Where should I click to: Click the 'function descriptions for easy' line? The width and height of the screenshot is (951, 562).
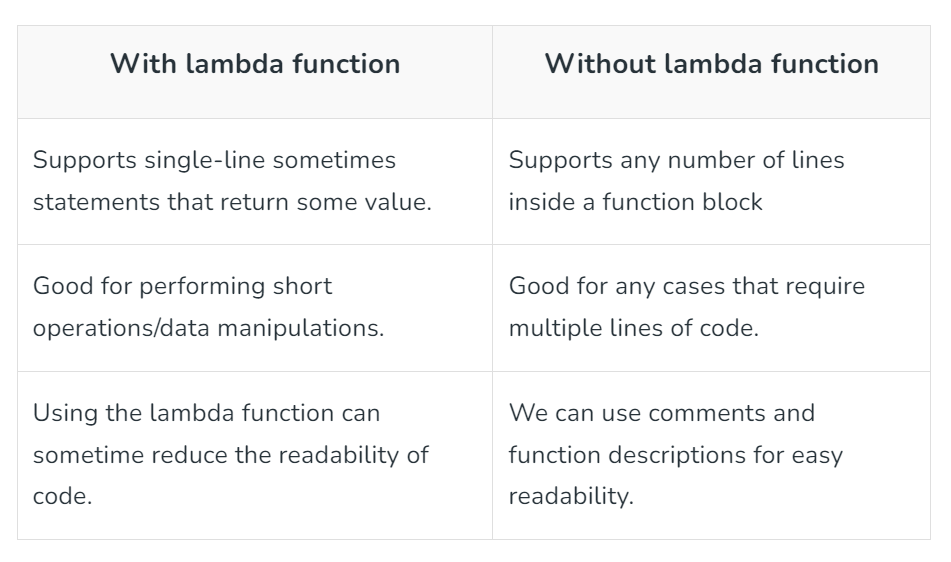click(676, 455)
